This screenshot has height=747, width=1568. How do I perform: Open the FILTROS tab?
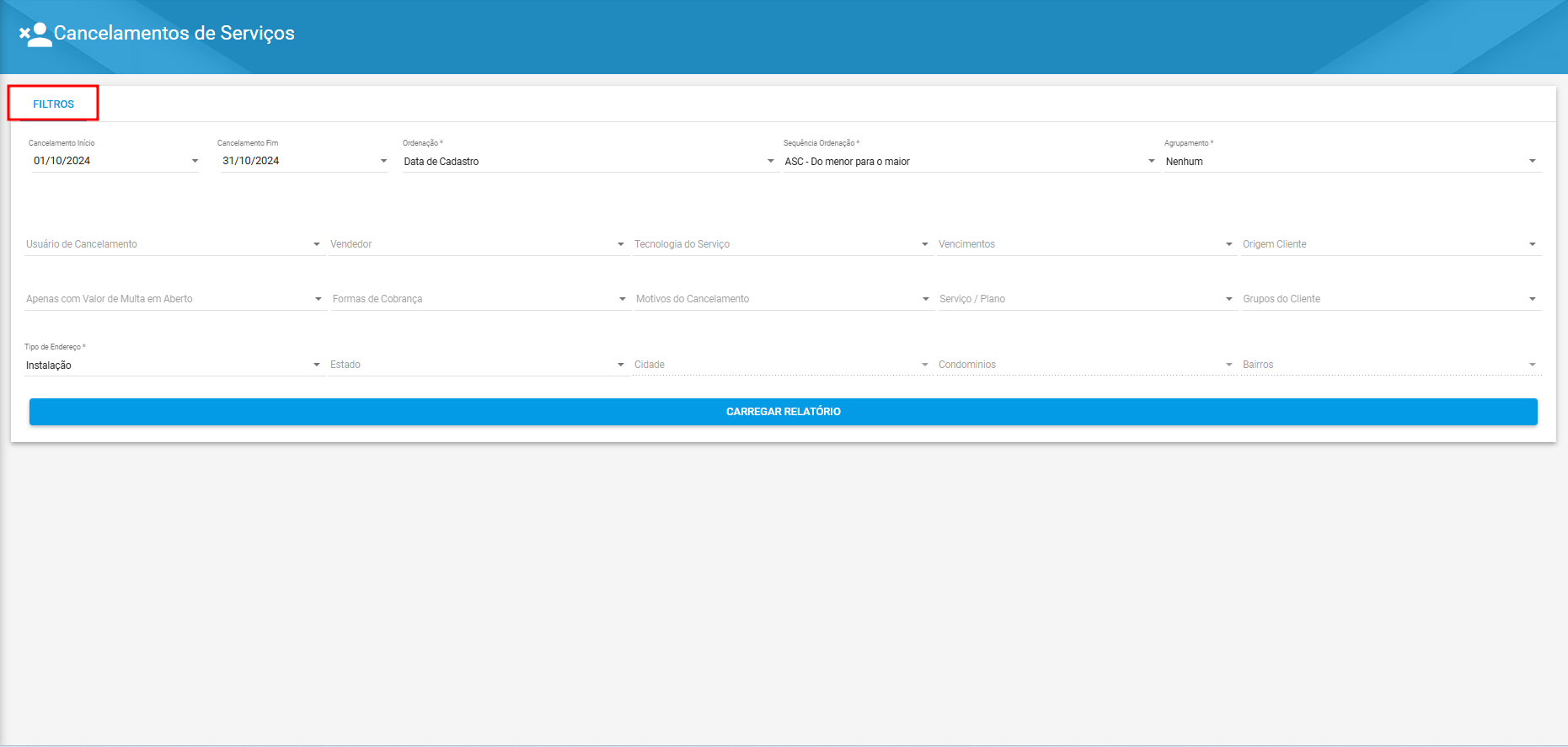pos(53,104)
